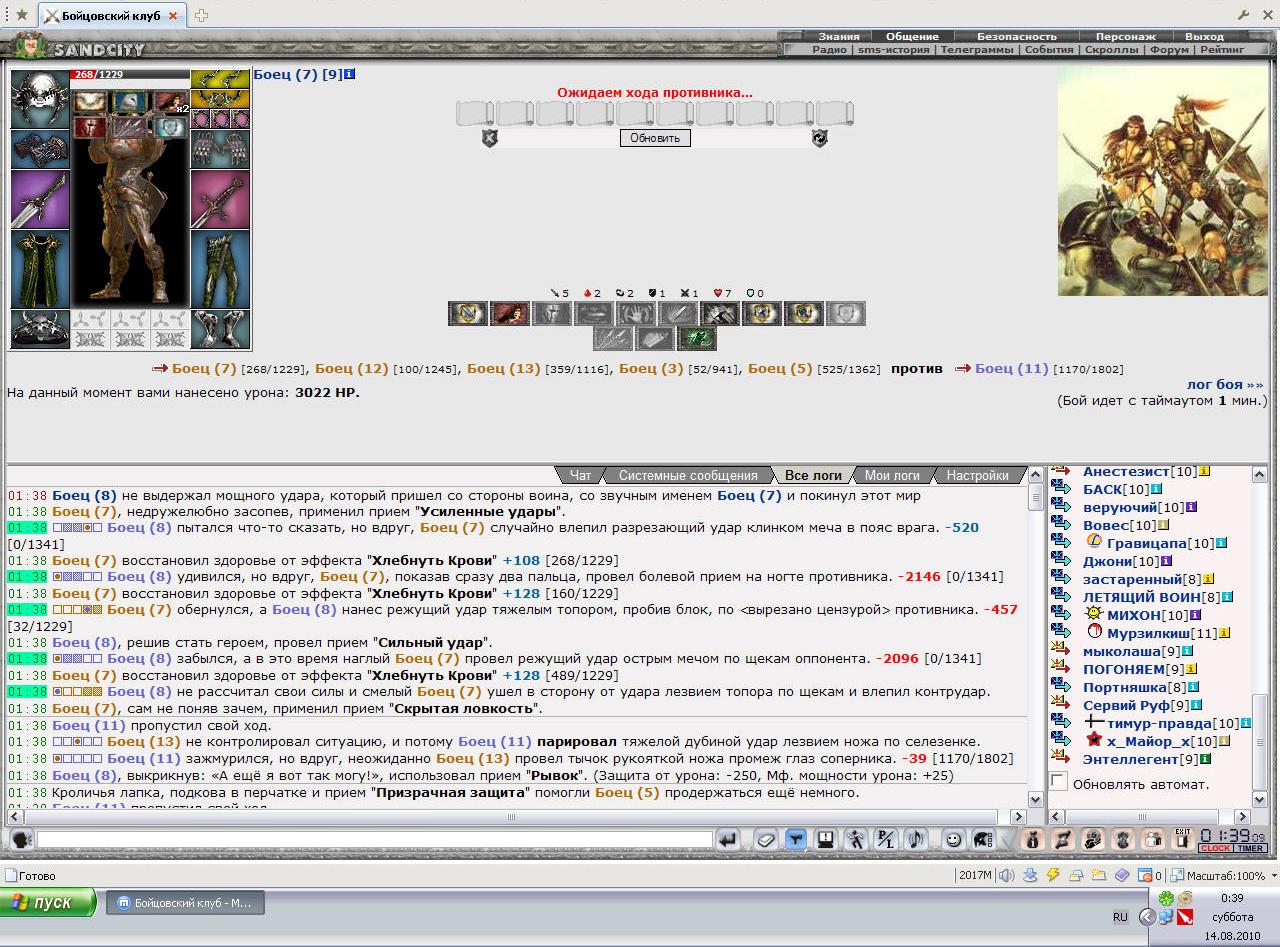Click player Гравицапа in the list
This screenshot has width=1280, height=947.
[1146, 543]
